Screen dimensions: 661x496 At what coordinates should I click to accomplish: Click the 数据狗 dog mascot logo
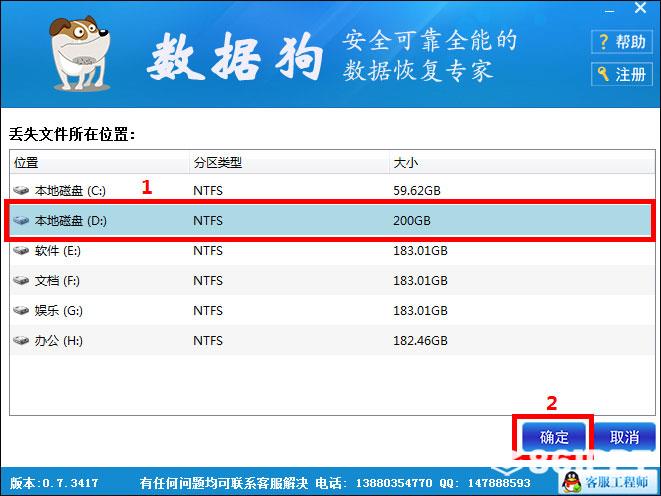80,53
